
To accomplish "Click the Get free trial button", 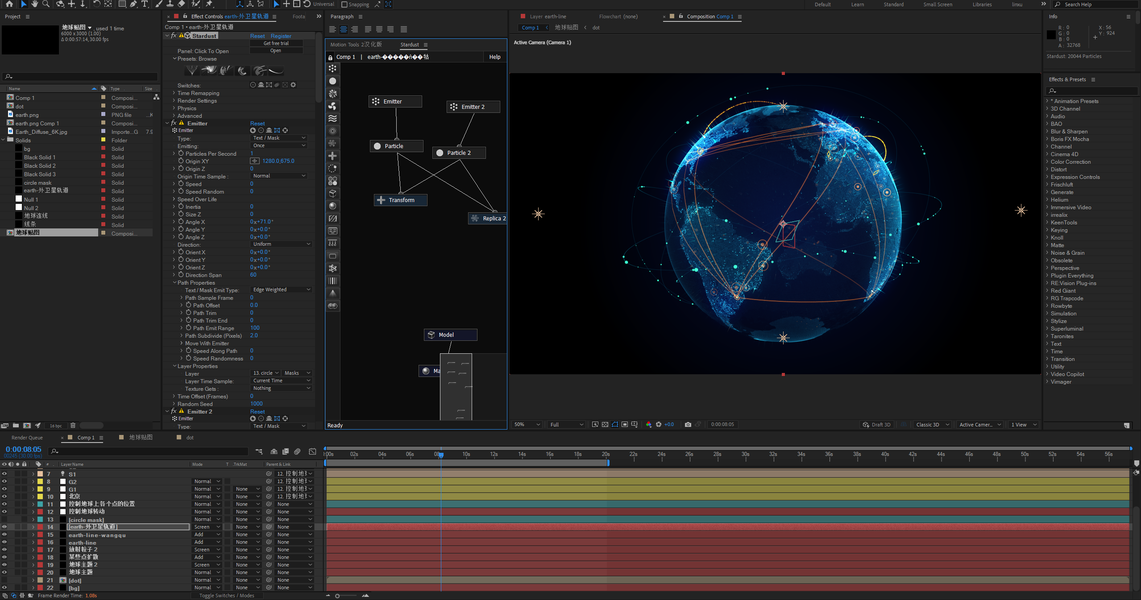I will (x=276, y=44).
